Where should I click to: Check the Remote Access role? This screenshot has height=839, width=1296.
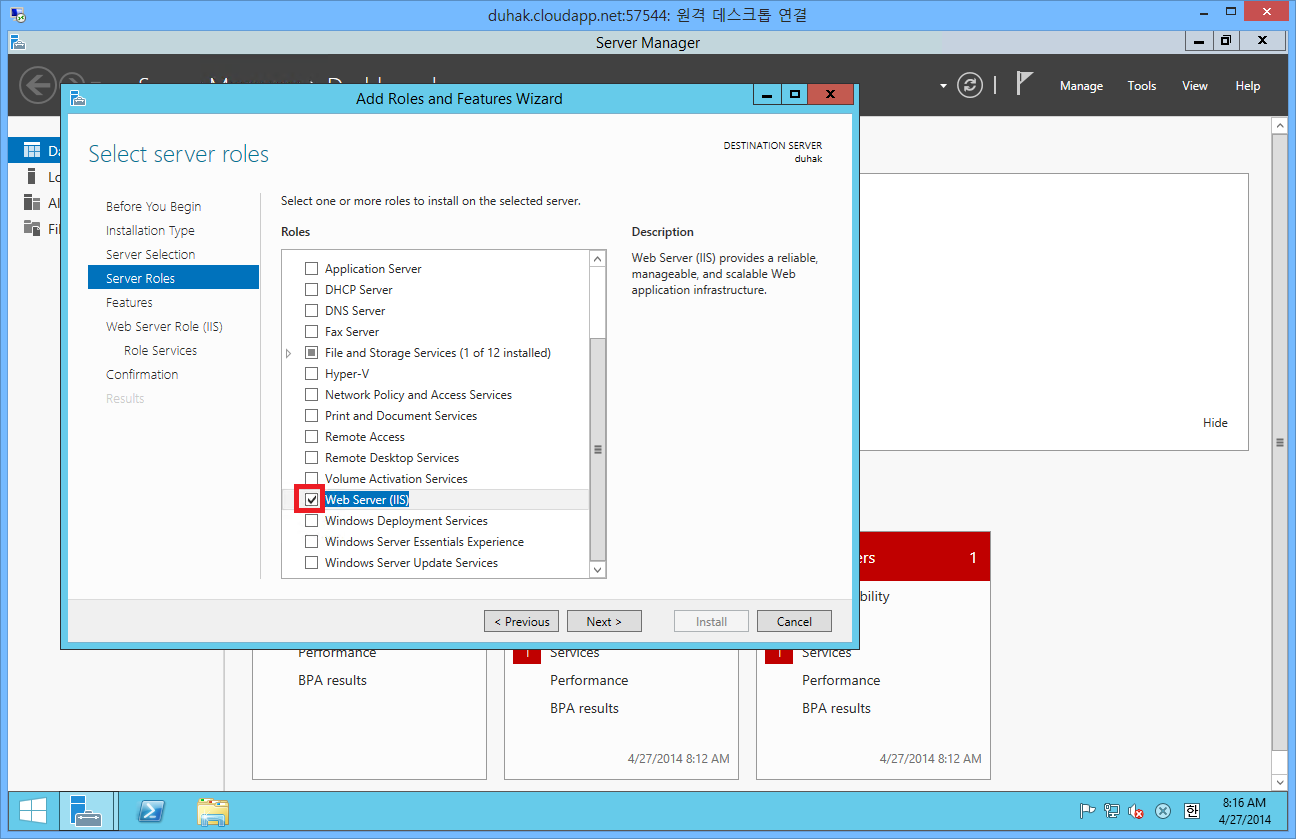312,437
